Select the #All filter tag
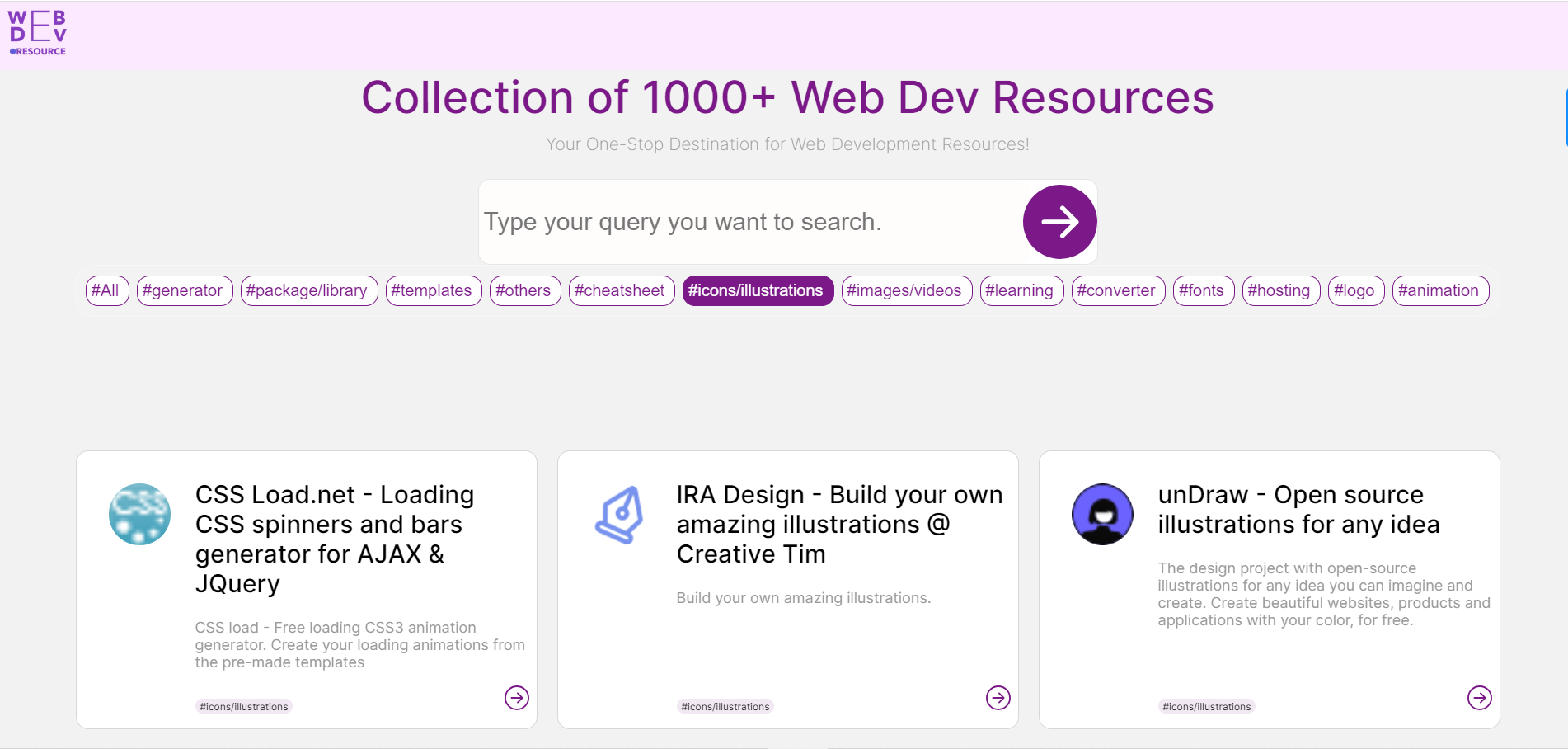The width and height of the screenshot is (1568, 749). pyautogui.click(x=107, y=290)
